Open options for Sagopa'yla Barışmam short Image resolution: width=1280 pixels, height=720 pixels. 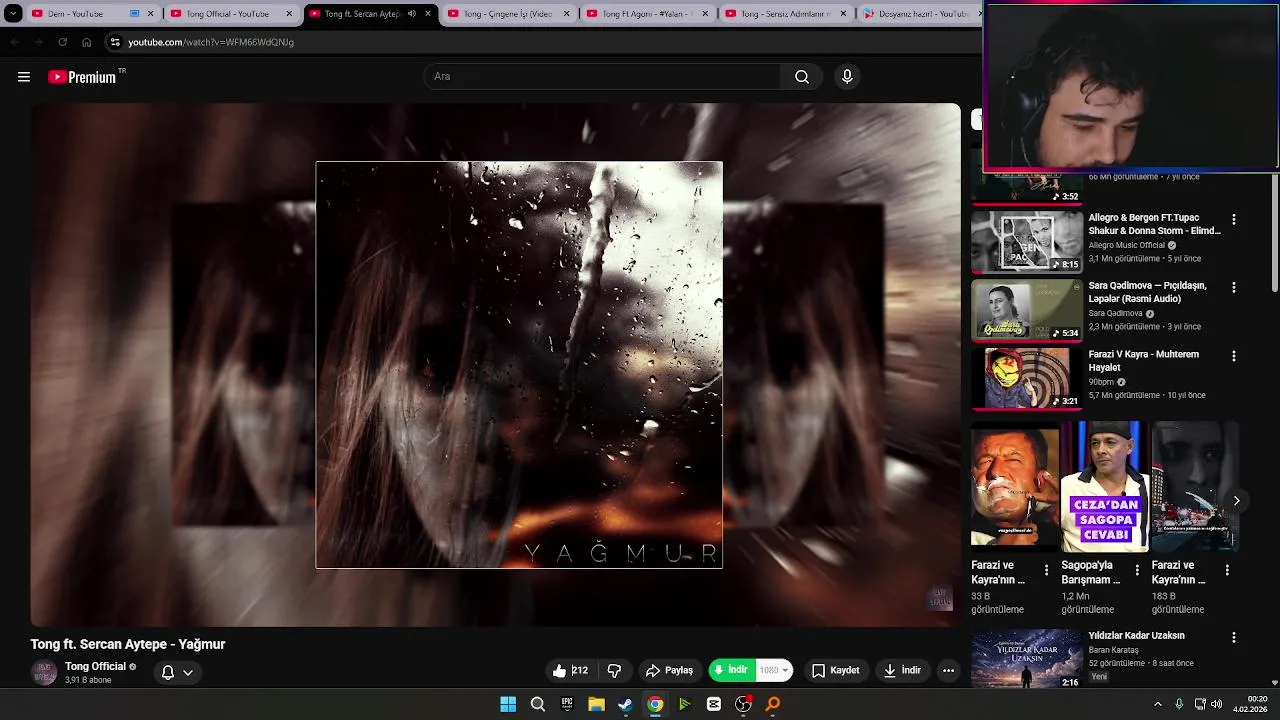1137,570
